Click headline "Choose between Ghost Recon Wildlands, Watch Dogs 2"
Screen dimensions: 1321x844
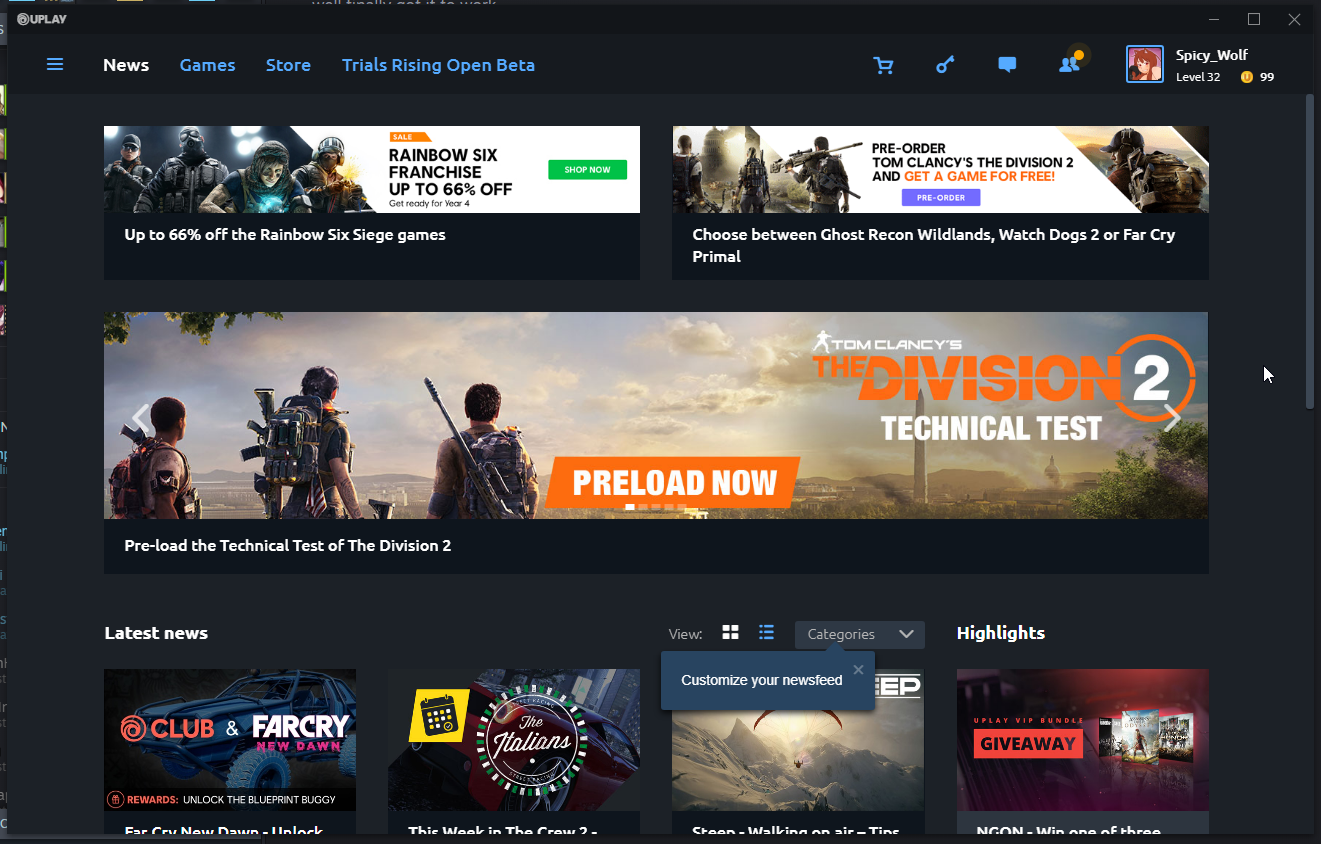pyautogui.click(x=934, y=246)
